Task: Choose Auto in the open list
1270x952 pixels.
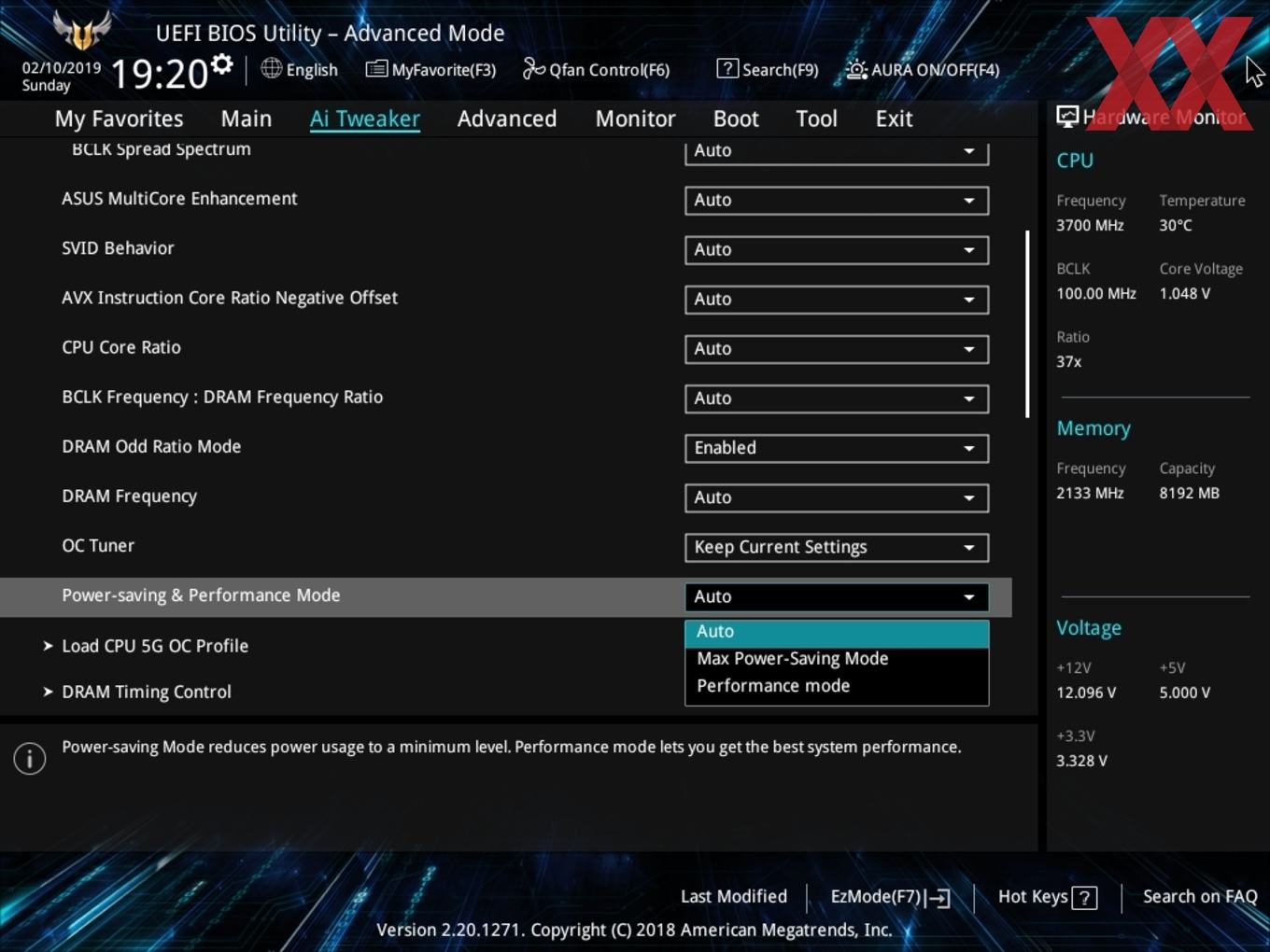Action: pyautogui.click(x=837, y=632)
